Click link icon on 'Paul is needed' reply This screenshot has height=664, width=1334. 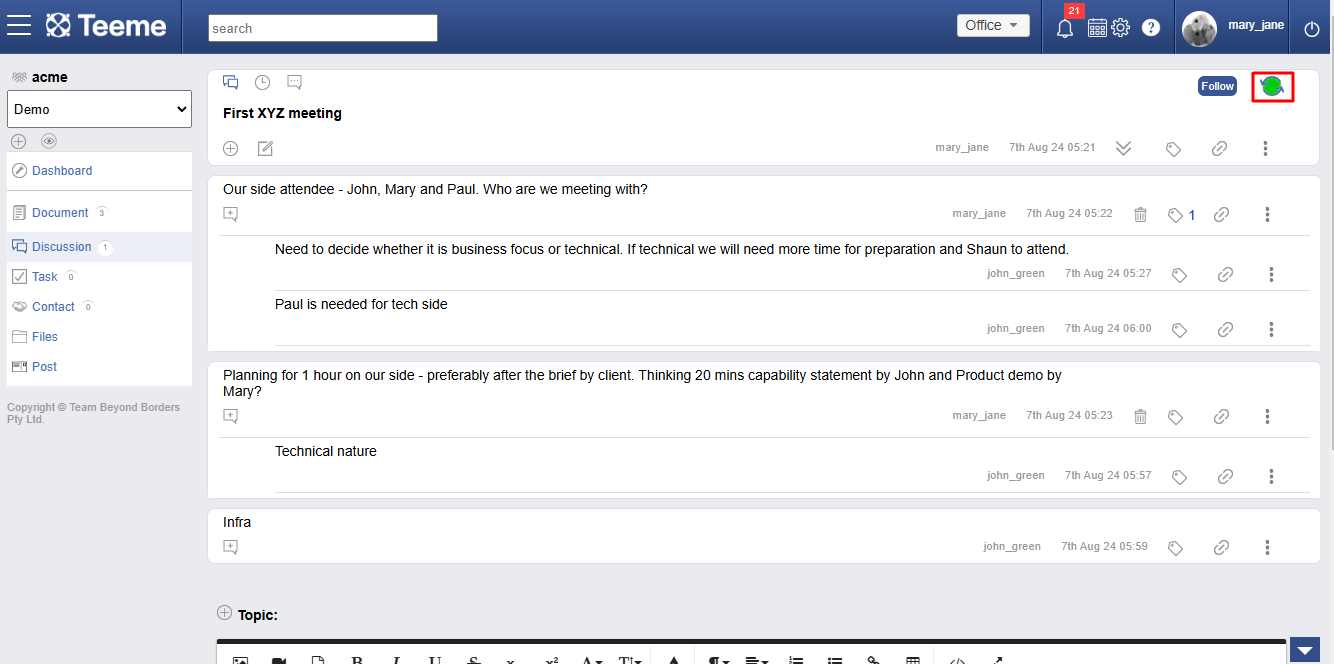pyautogui.click(x=1226, y=329)
